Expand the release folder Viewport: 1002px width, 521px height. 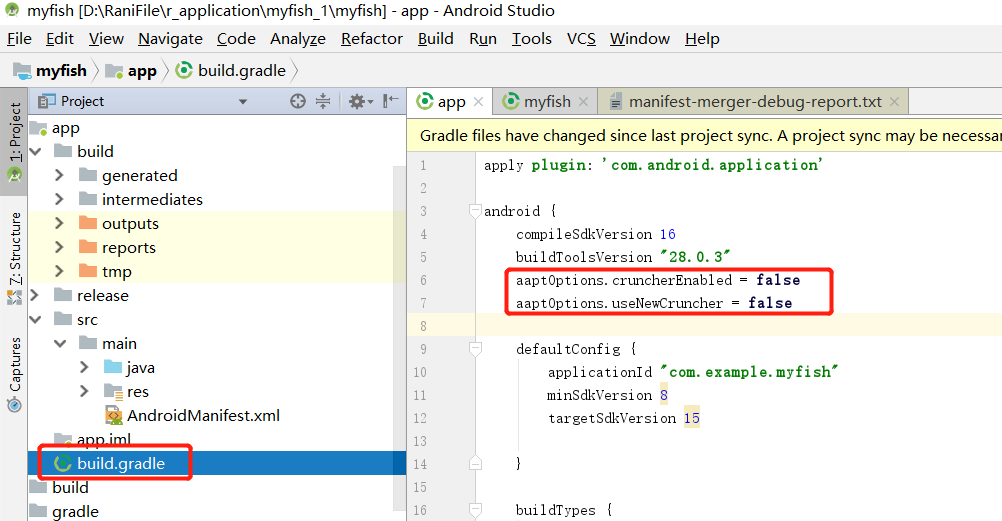tap(36, 295)
